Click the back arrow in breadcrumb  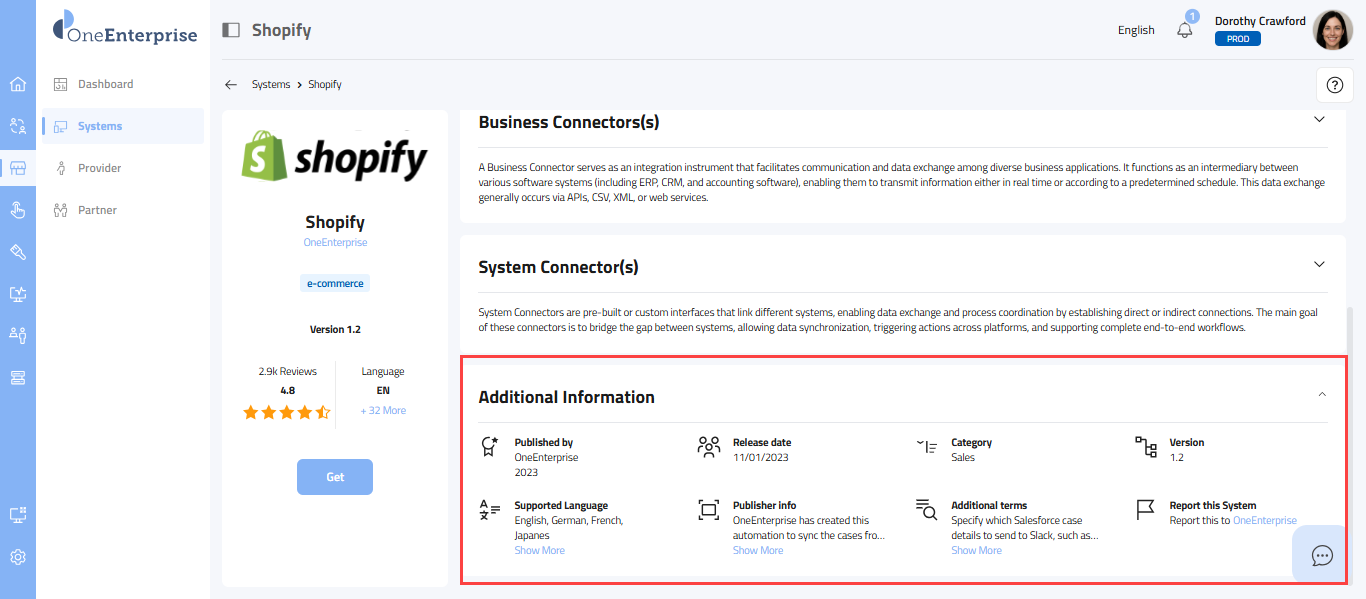[x=231, y=85]
